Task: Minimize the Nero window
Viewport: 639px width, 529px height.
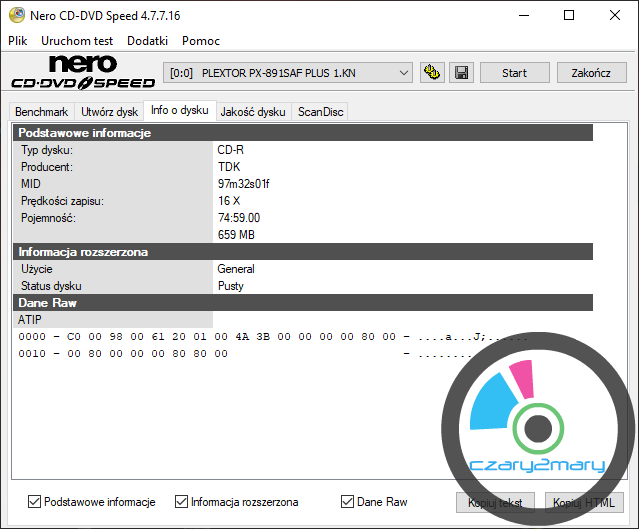Action: point(522,15)
